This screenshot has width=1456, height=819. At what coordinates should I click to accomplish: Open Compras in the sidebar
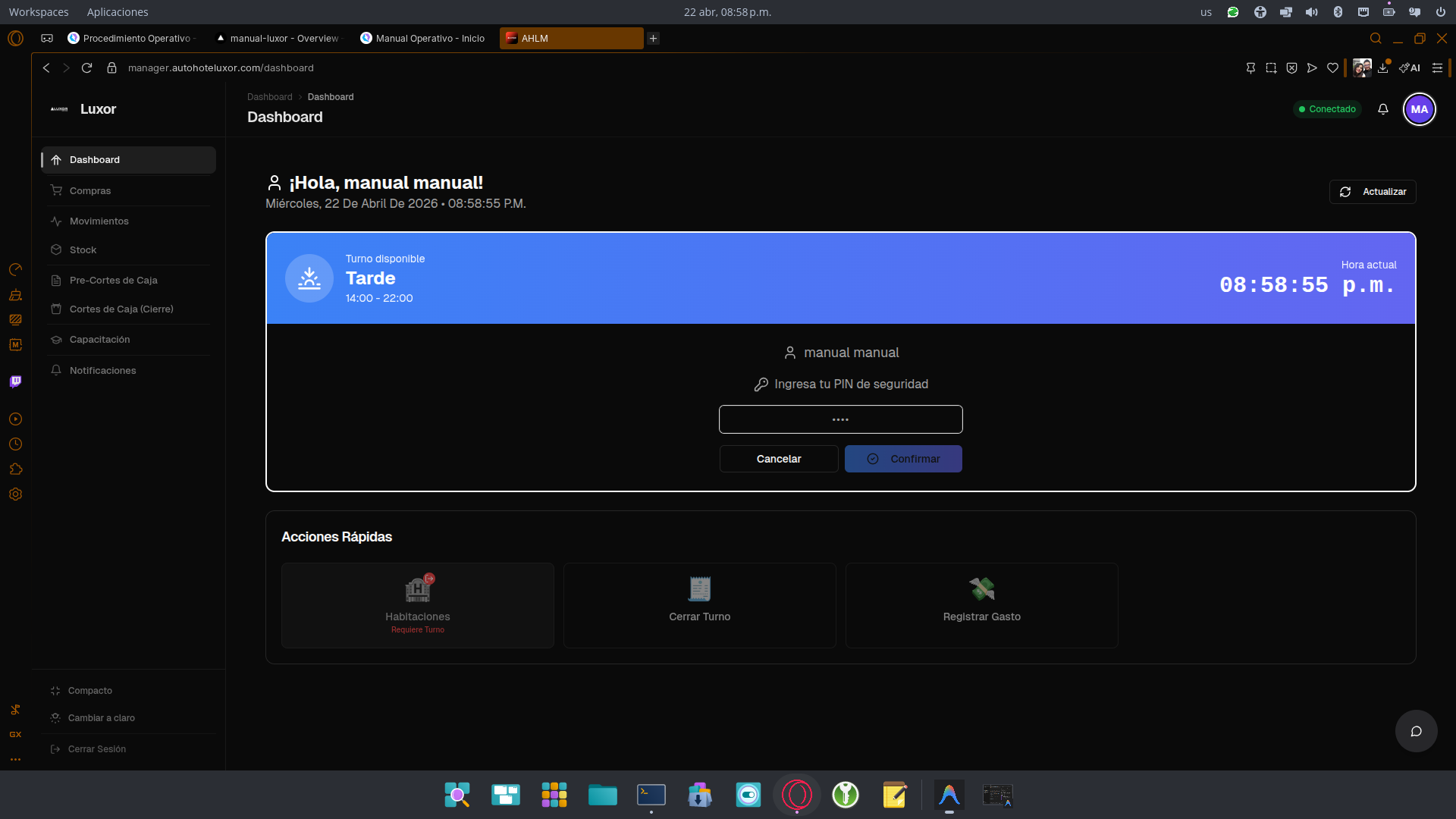point(128,191)
